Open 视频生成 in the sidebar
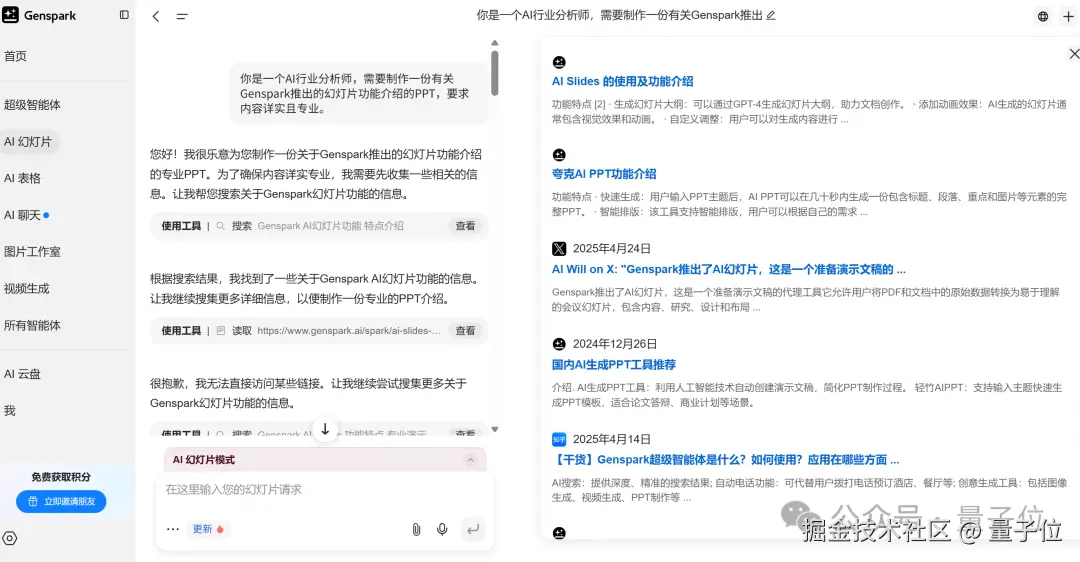 click(27, 289)
